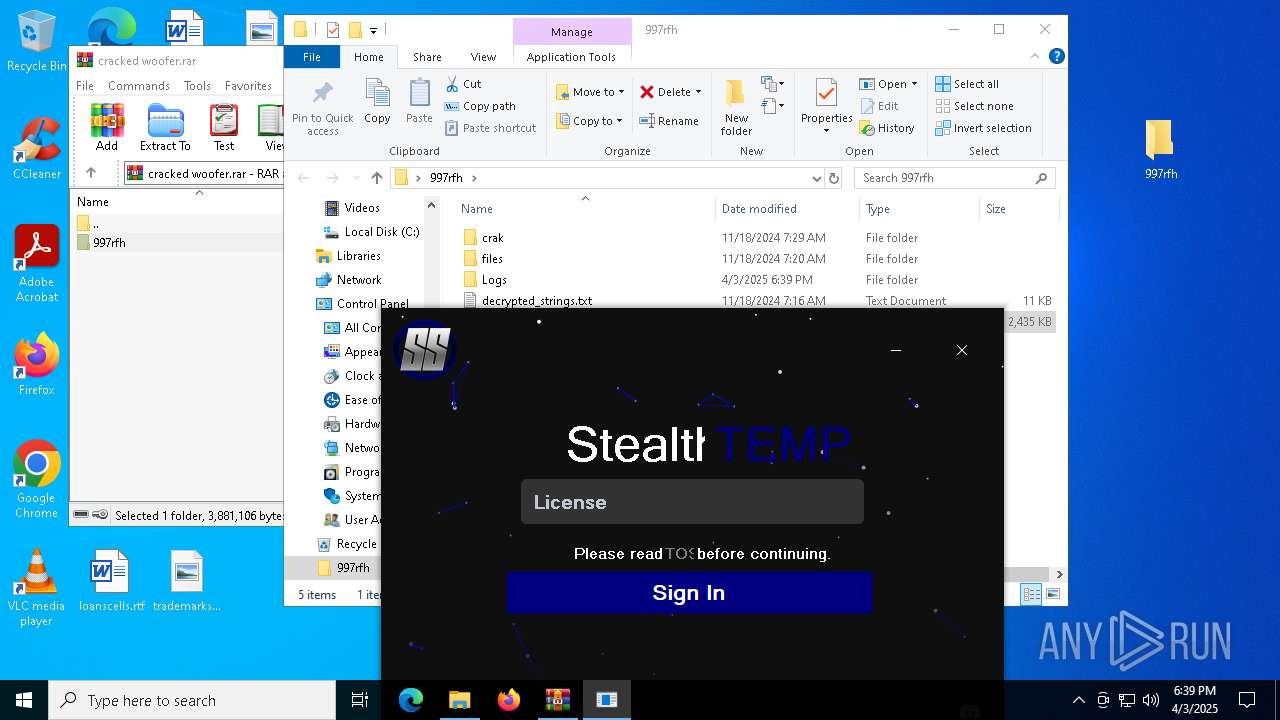Open the File tab in Explorer

point(312,57)
